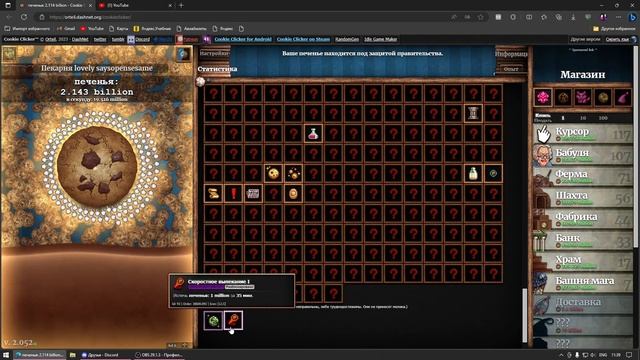Open the twitter link
640x360 pixels.
pyautogui.click(x=100, y=39)
